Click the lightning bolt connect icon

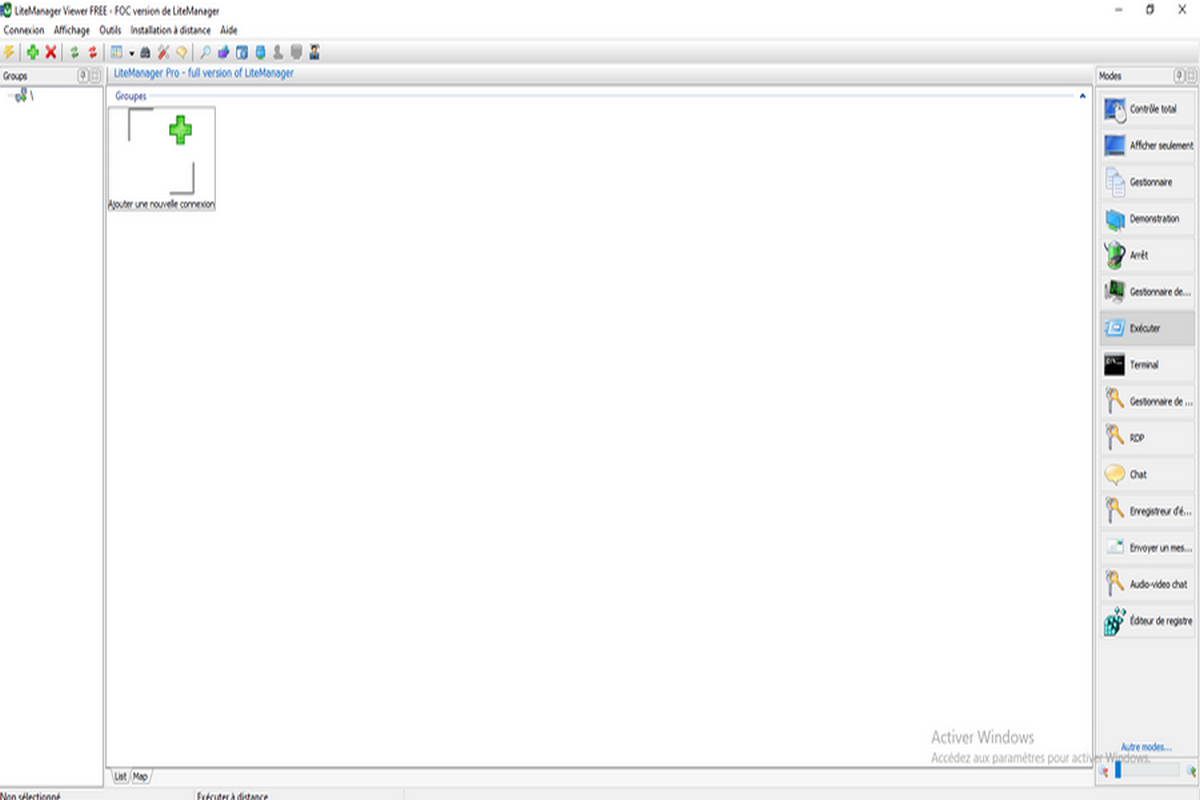(10, 52)
